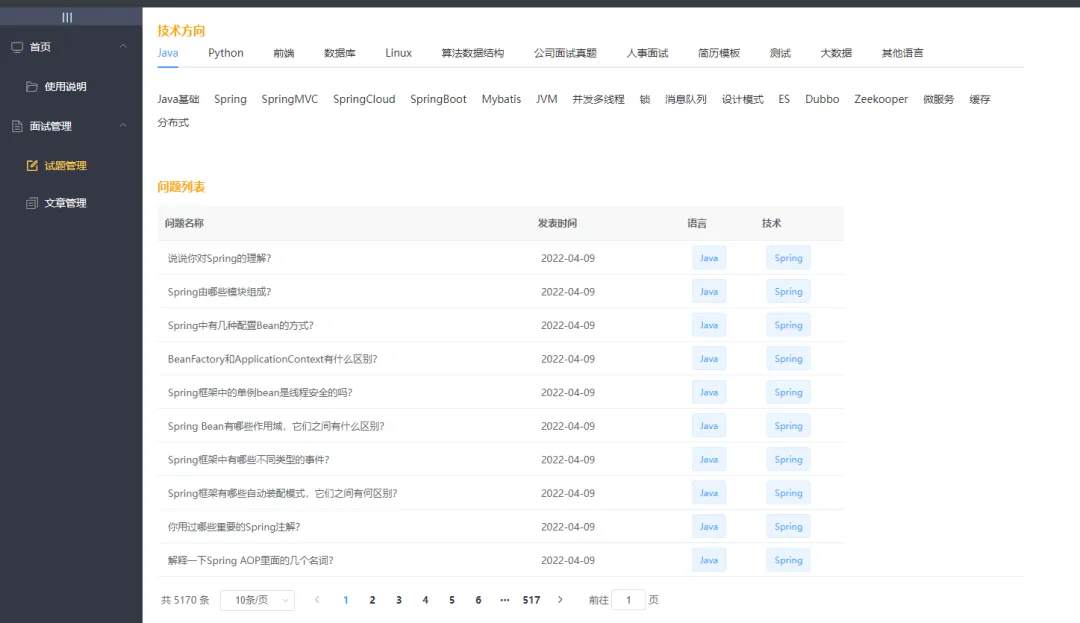Open the 10条/页 page size dropdown

point(258,600)
